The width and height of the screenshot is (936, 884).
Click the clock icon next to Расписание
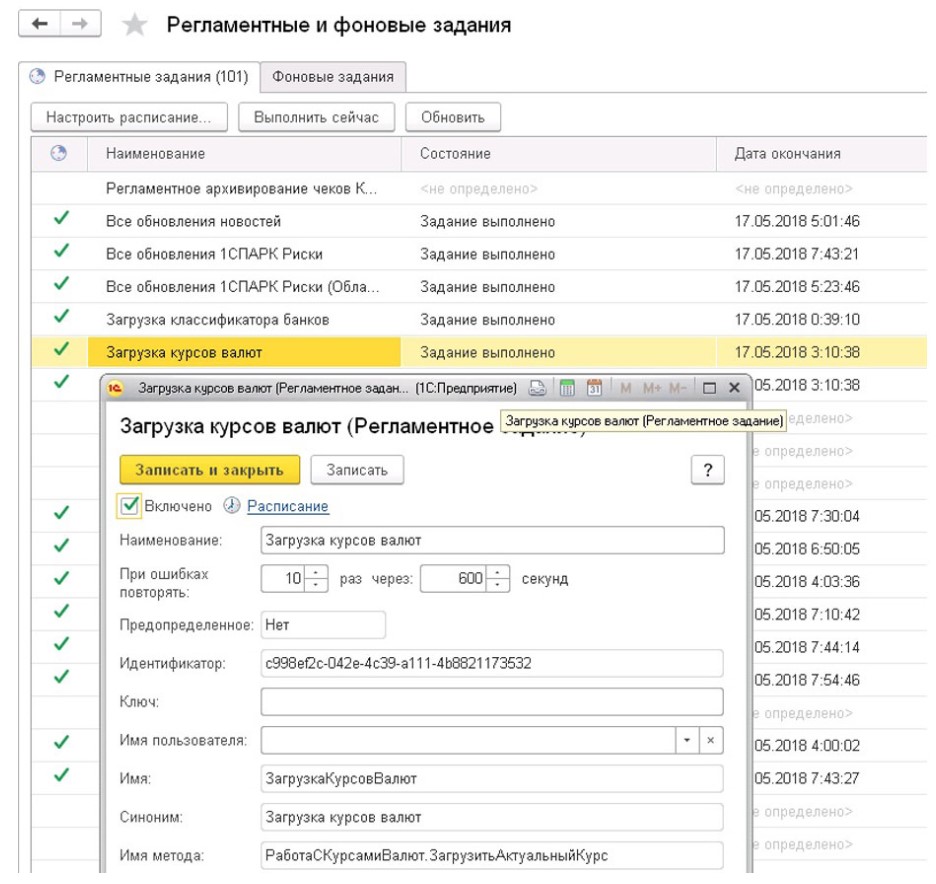[x=231, y=503]
